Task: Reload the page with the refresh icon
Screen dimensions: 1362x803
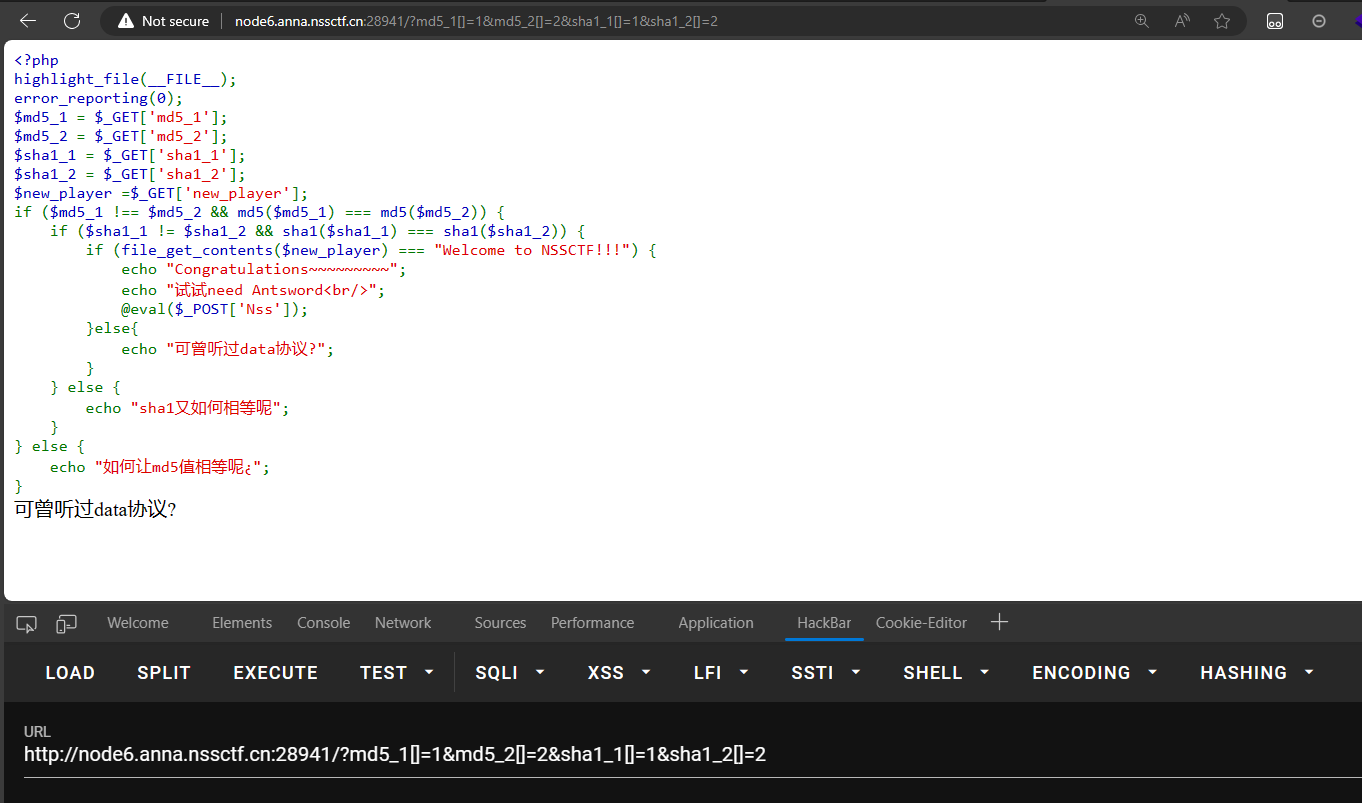Action: coord(72,21)
